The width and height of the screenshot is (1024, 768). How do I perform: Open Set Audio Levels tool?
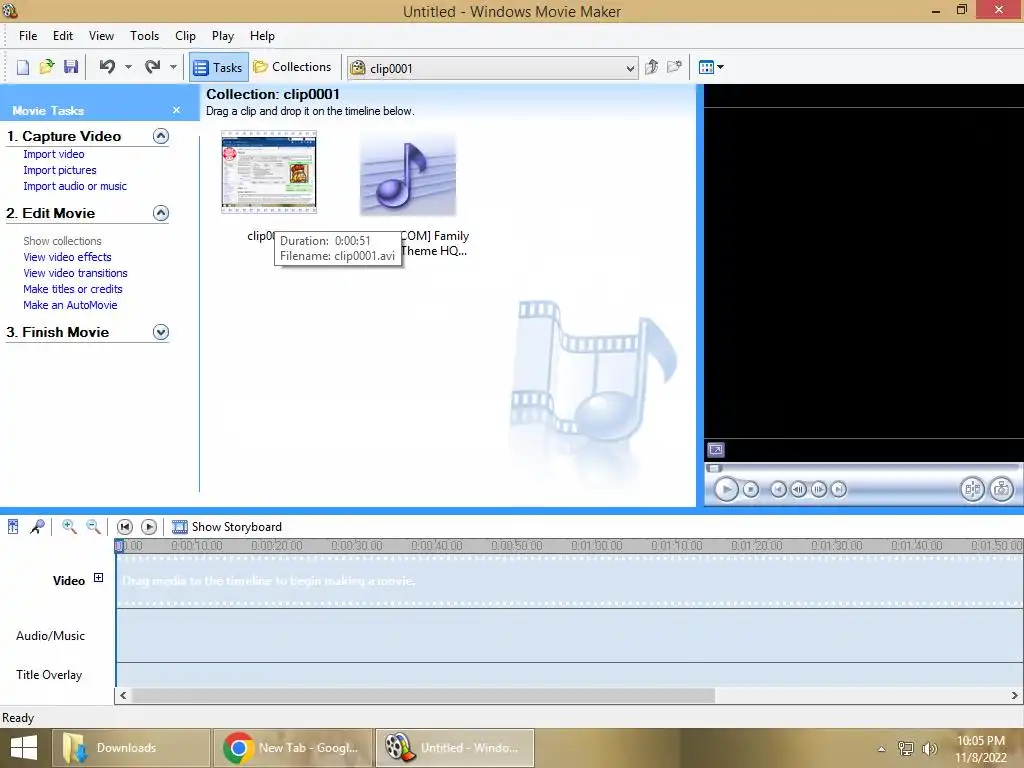(13, 526)
